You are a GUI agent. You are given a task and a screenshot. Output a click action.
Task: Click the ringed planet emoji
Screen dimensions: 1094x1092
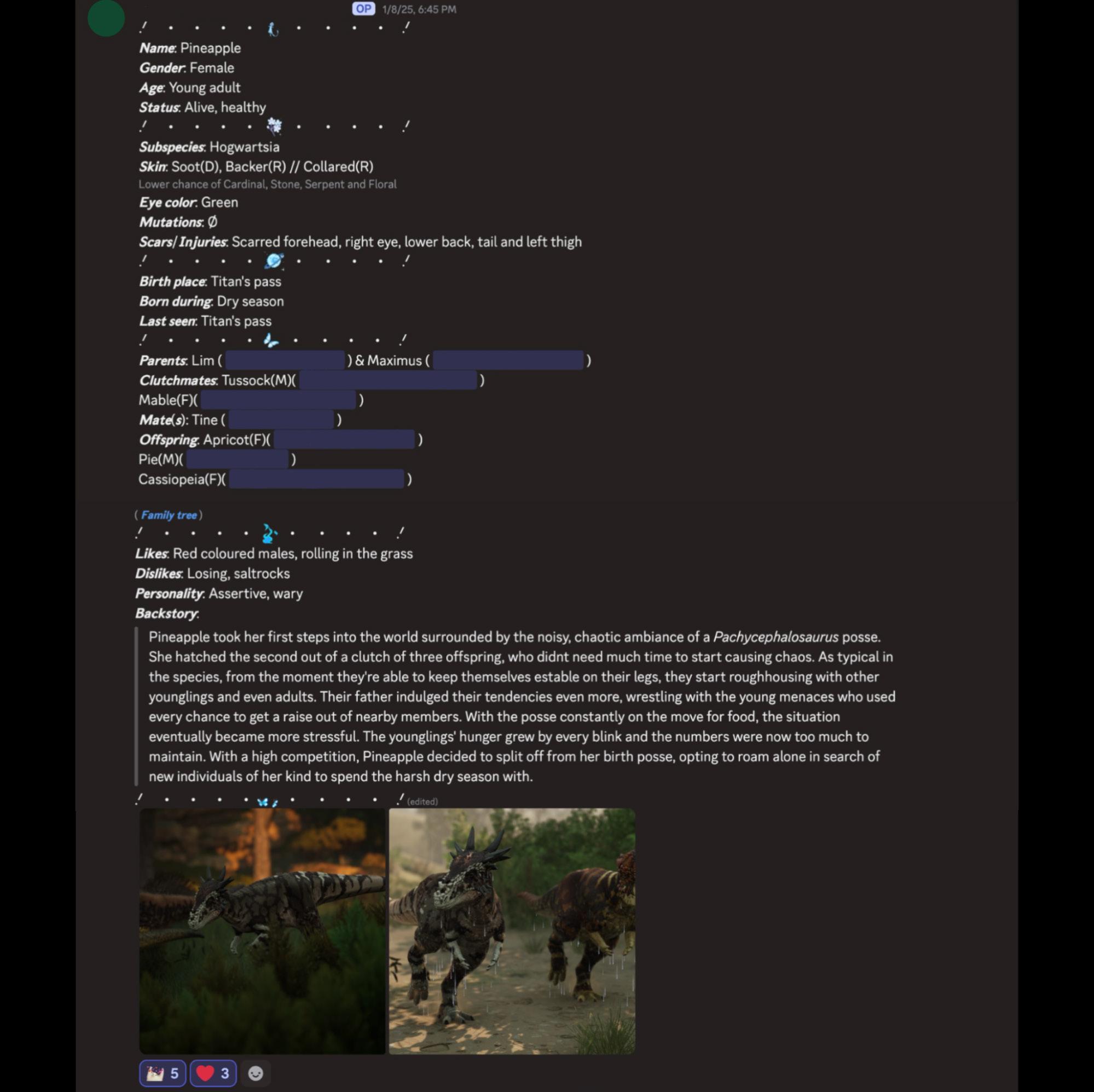point(274,261)
